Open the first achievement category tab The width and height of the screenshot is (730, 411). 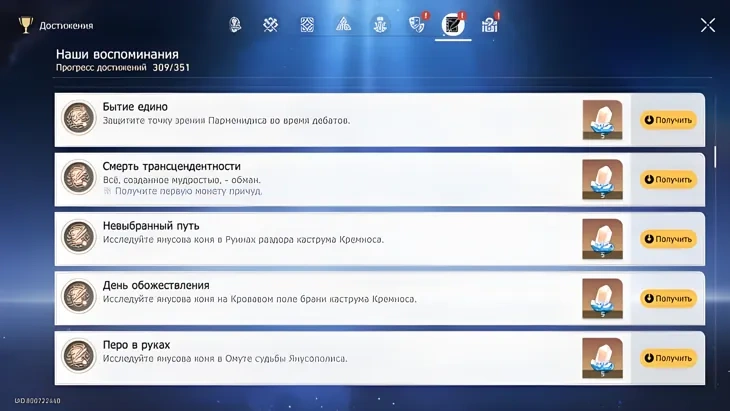pyautogui.click(x=236, y=25)
